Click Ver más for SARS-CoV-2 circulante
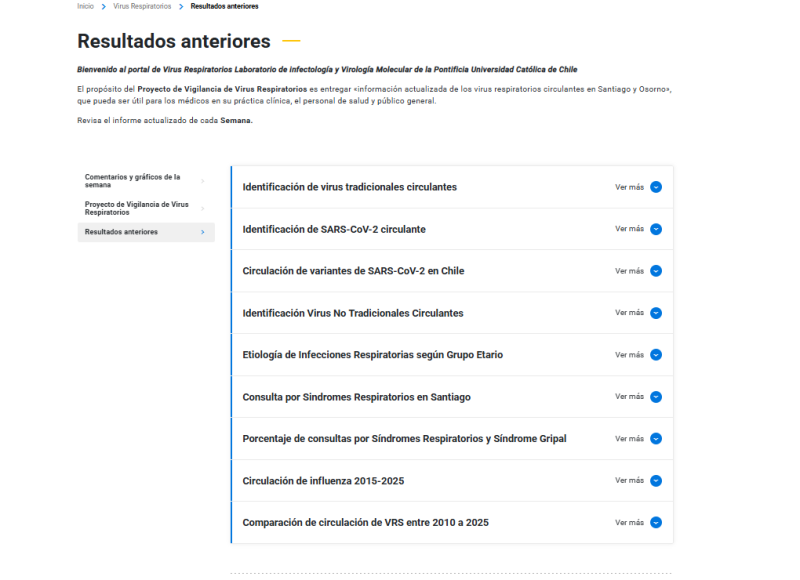 [629, 229]
